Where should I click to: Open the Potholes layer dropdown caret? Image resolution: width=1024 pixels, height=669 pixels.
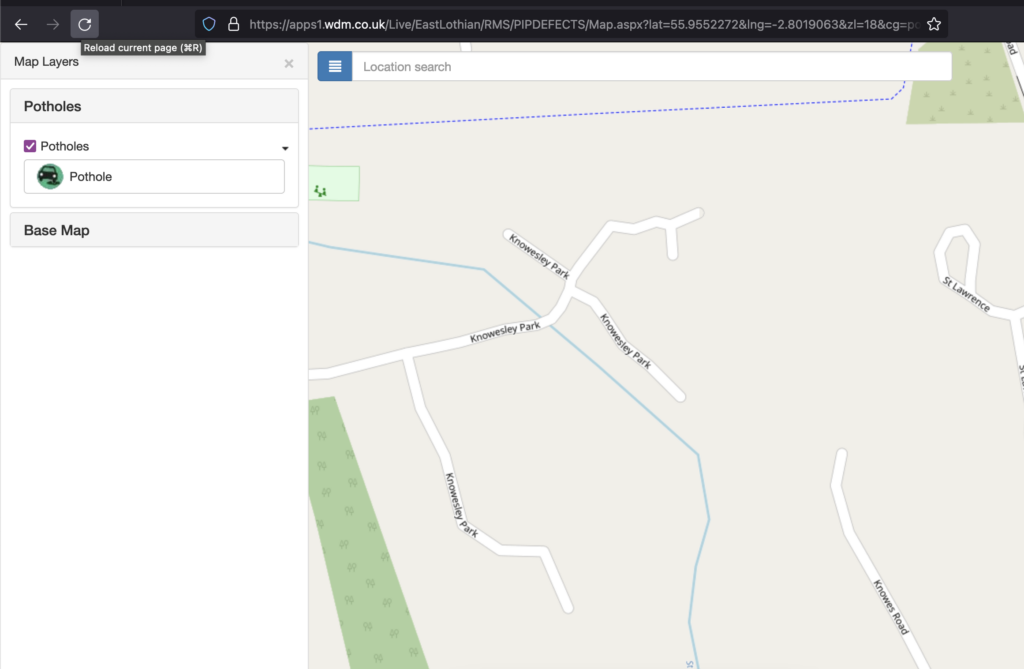(x=285, y=148)
